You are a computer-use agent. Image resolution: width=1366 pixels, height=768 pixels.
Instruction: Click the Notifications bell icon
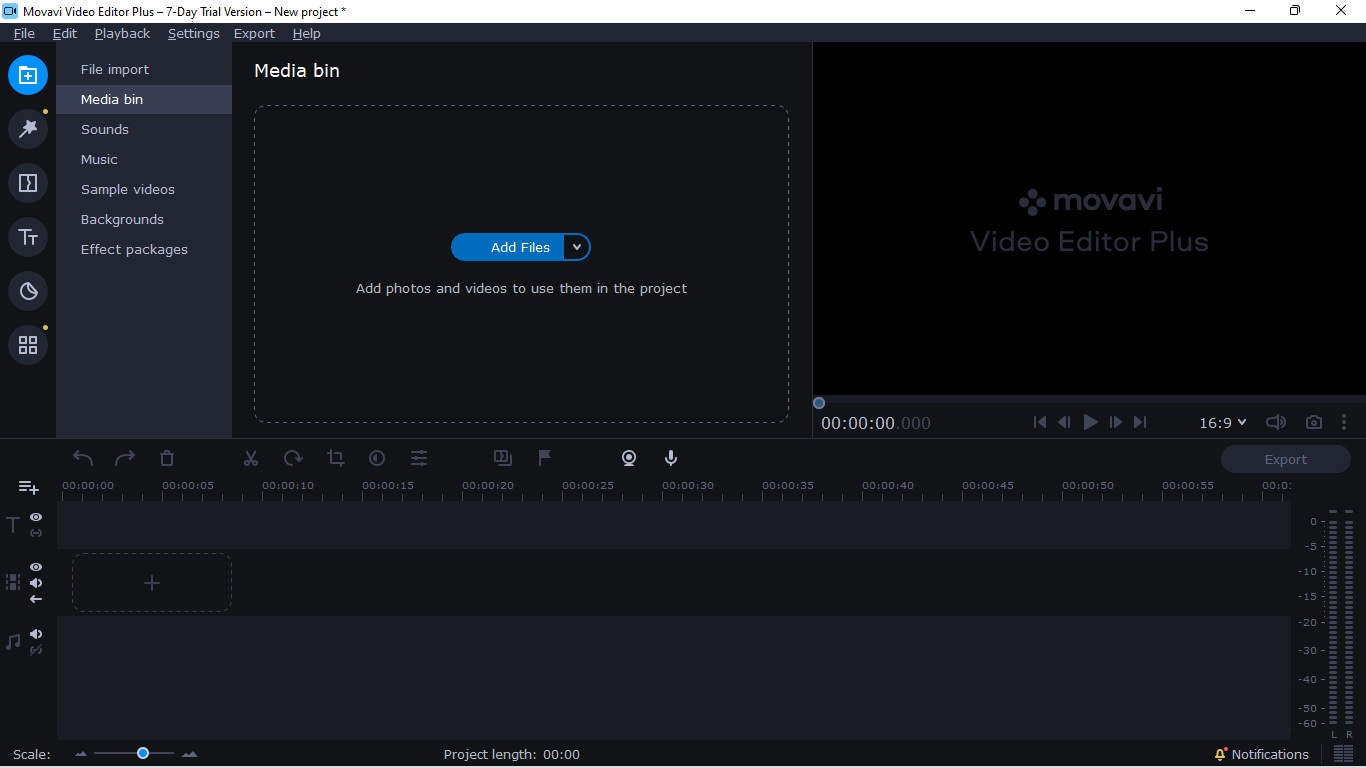[1220, 754]
